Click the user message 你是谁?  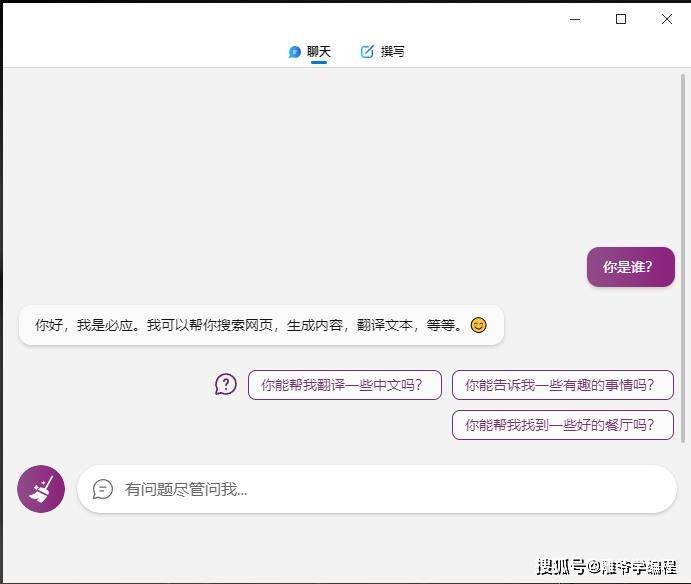tap(631, 267)
